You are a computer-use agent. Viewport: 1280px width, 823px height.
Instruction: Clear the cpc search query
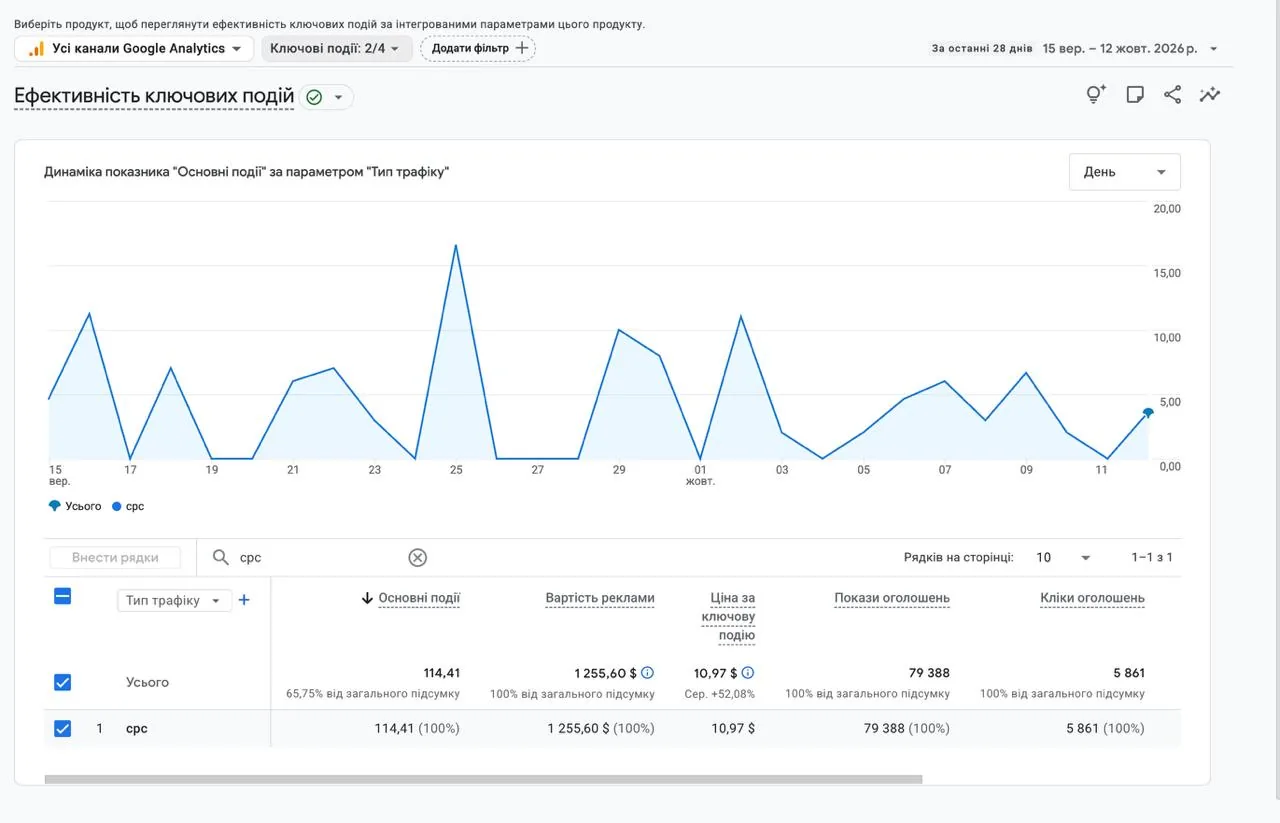pos(418,557)
